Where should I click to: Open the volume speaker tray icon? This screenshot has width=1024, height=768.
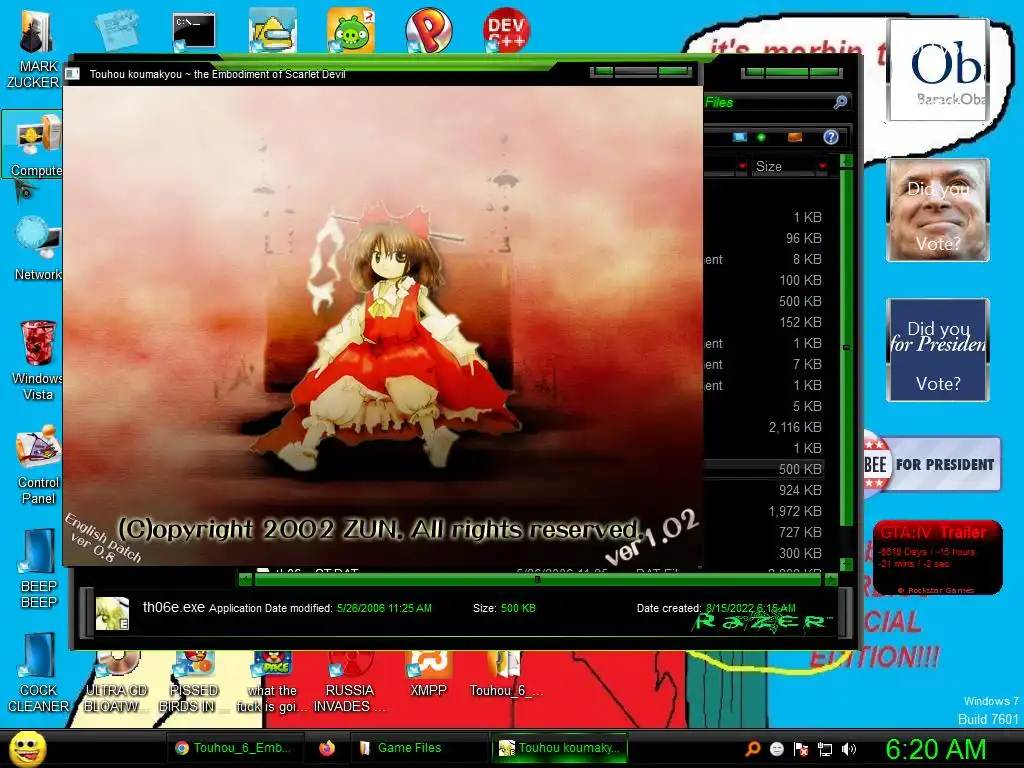[x=849, y=749]
